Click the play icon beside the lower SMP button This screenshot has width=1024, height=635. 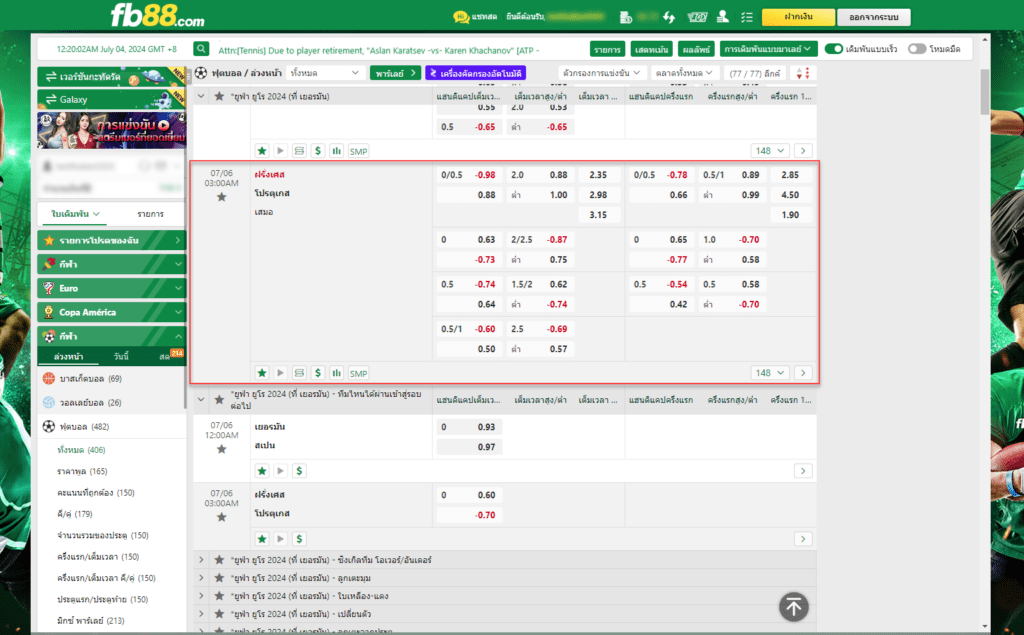point(280,373)
